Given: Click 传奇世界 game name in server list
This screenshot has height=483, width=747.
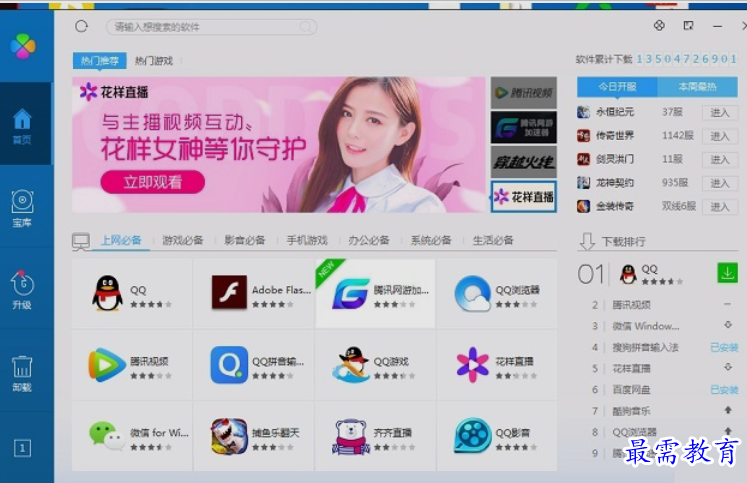Looking at the screenshot, I should pyautogui.click(x=615, y=135).
